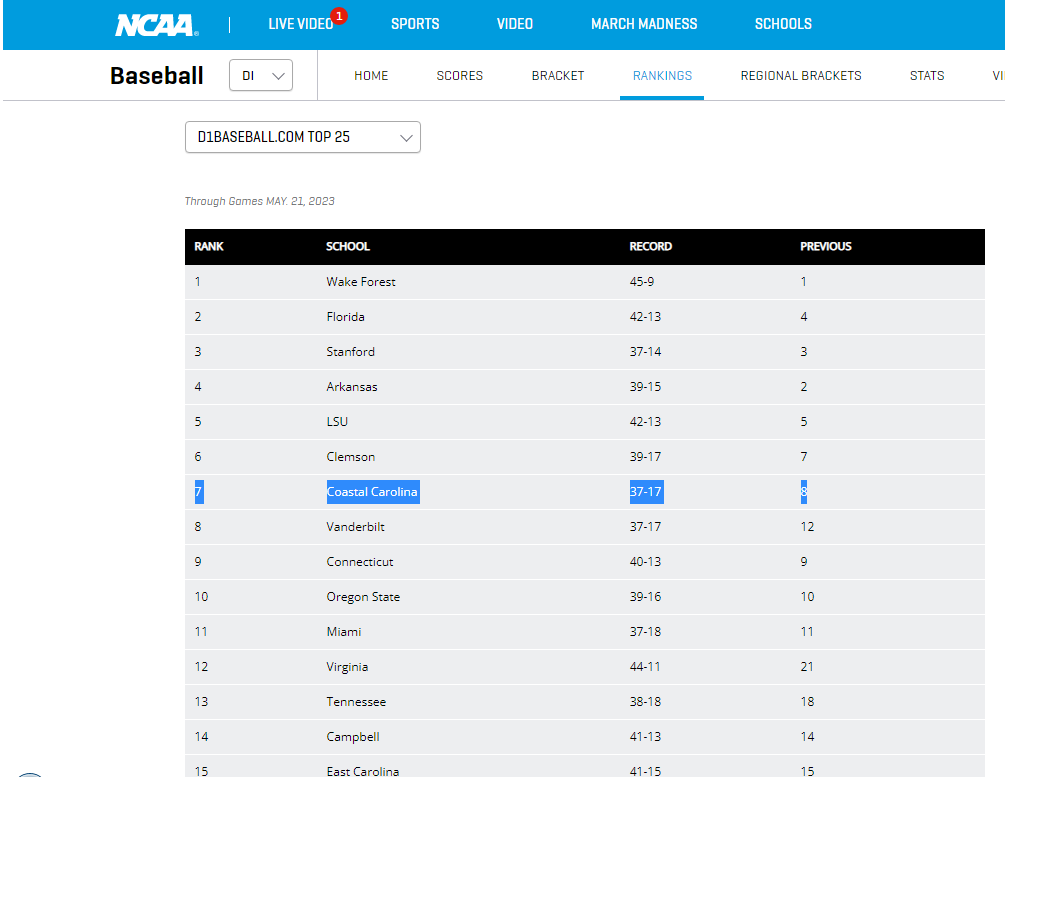
Task: Switch to the Home tab
Action: click(x=371, y=76)
